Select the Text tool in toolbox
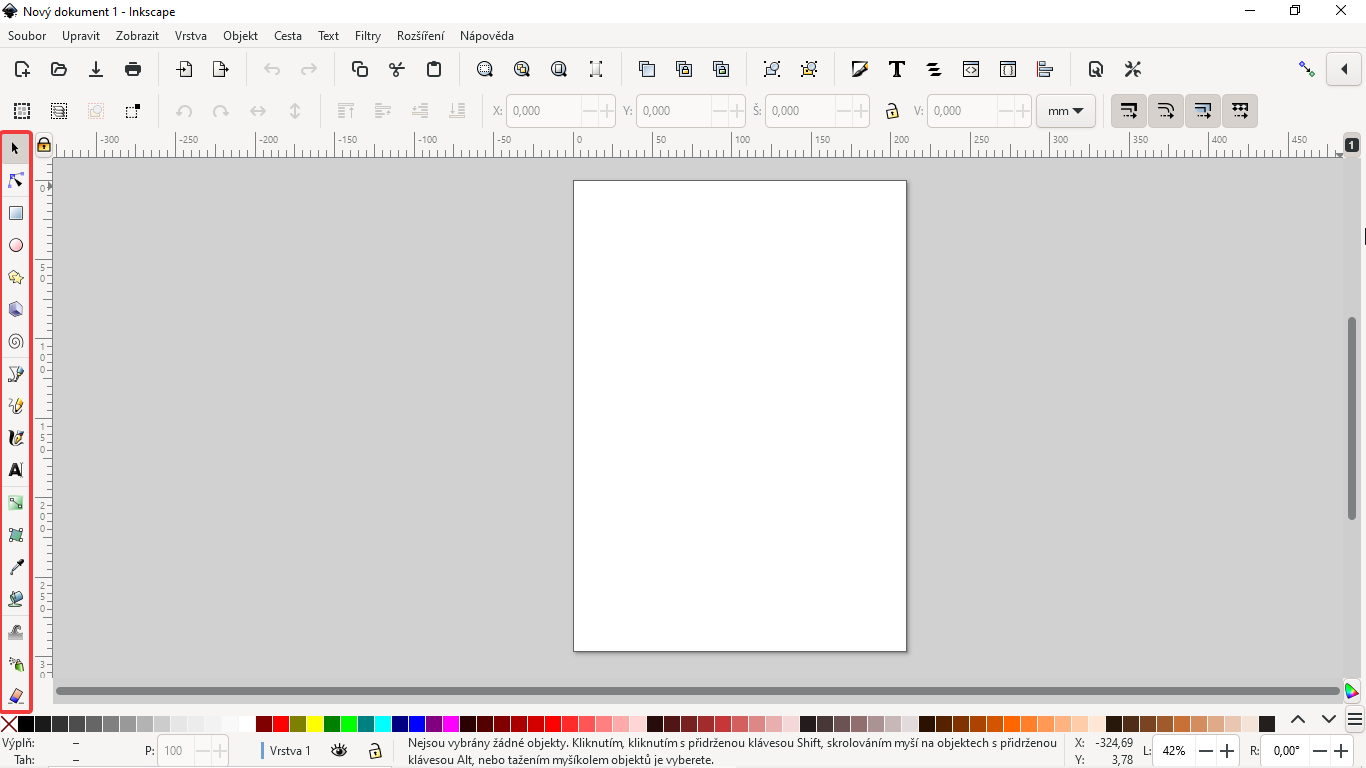The height and width of the screenshot is (768, 1366). pyautogui.click(x=16, y=470)
